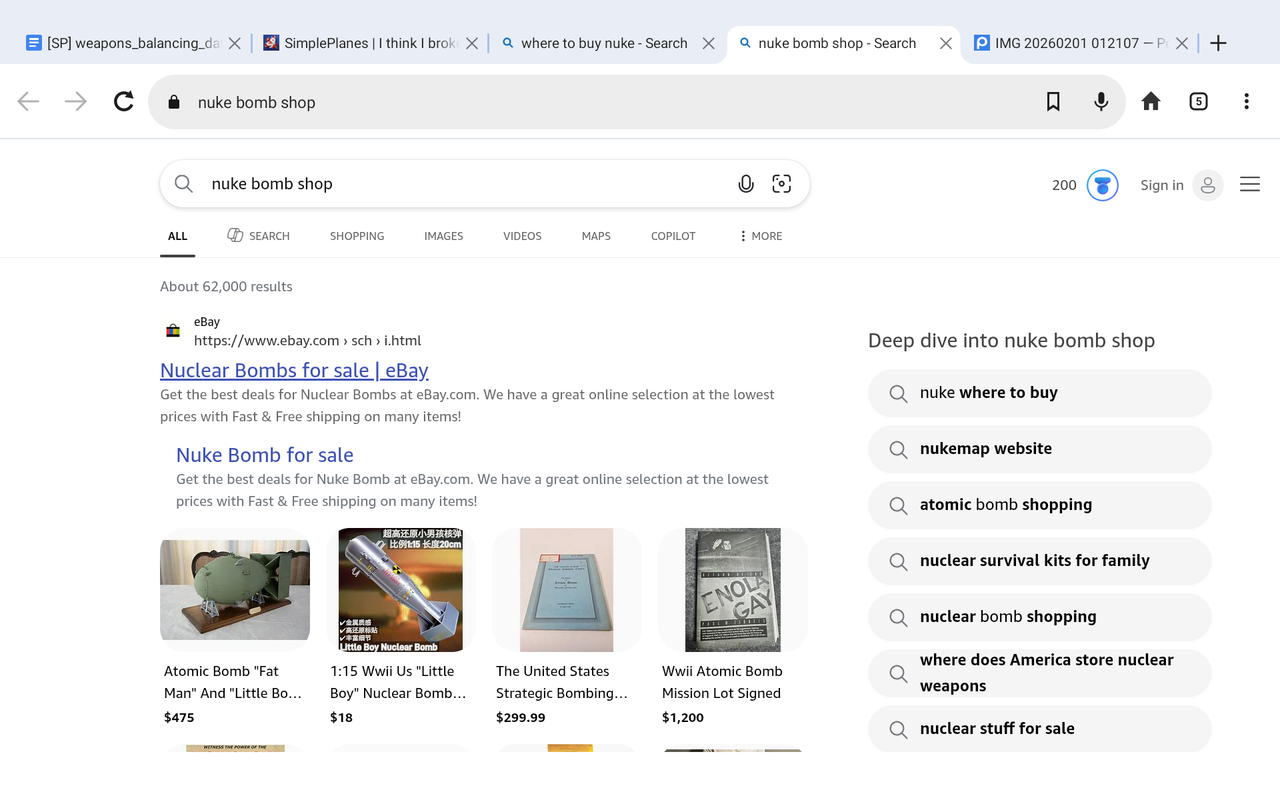Reload the page with the refresh icon
1280x800 pixels.
click(x=123, y=101)
